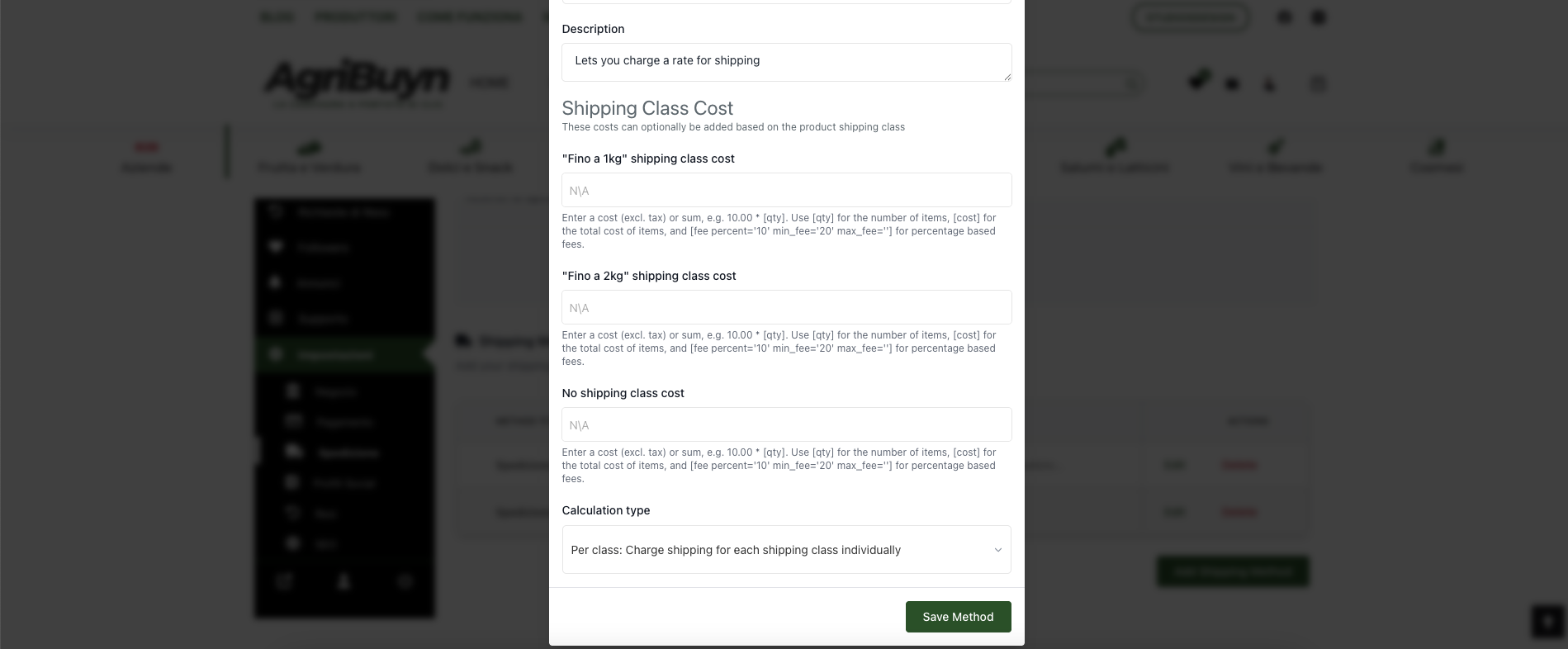Click the "Fino a 1kg" cost field
Image resolution: width=1568 pixels, height=649 pixels.
pos(786,190)
